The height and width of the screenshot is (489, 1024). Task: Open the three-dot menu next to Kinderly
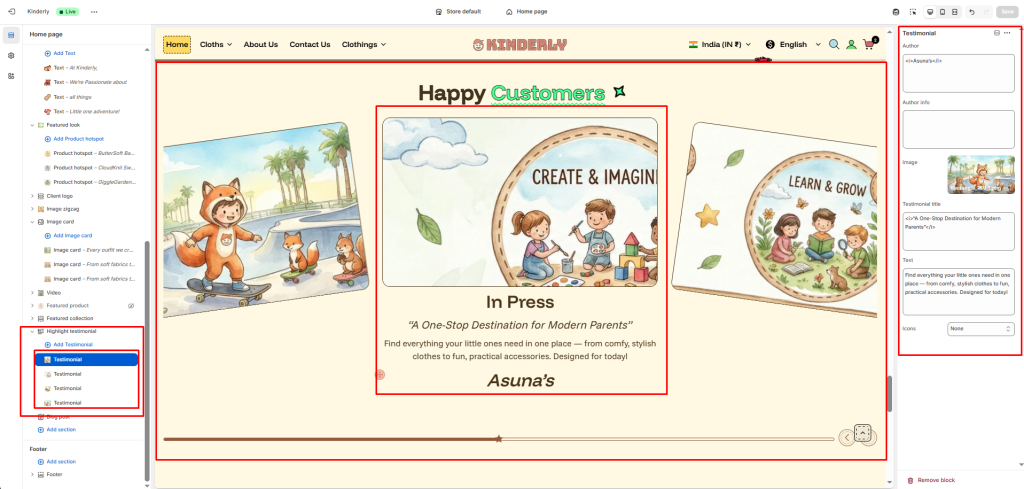click(94, 11)
